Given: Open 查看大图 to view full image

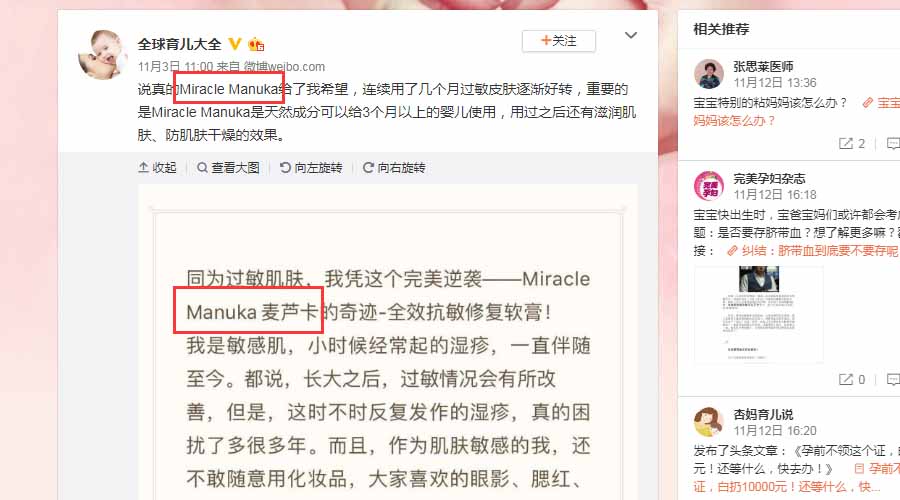Looking at the screenshot, I should [228, 168].
